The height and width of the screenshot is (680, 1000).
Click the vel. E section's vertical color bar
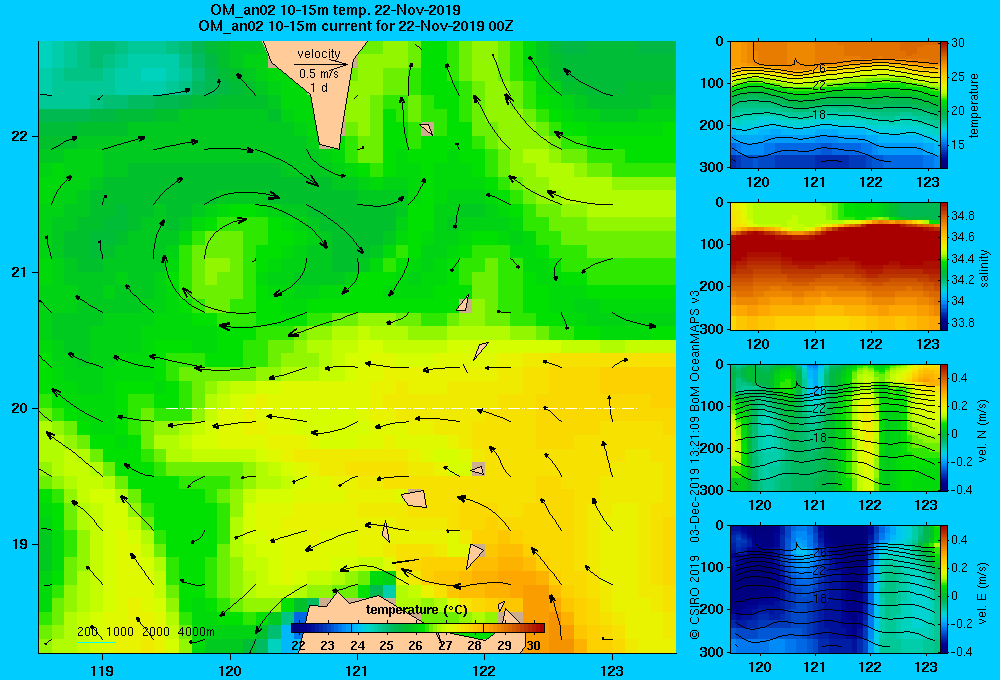(944, 589)
